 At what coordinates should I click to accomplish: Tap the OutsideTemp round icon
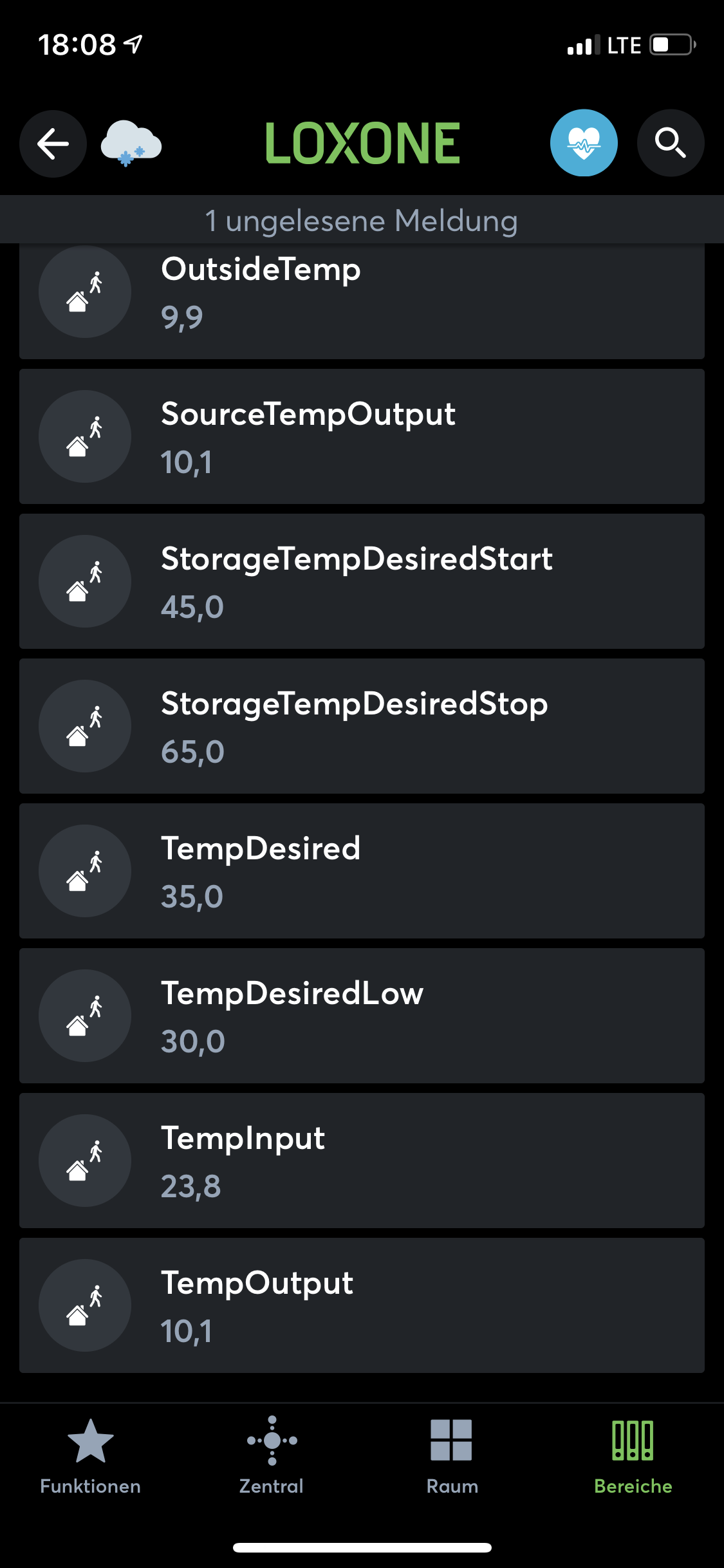click(x=85, y=292)
